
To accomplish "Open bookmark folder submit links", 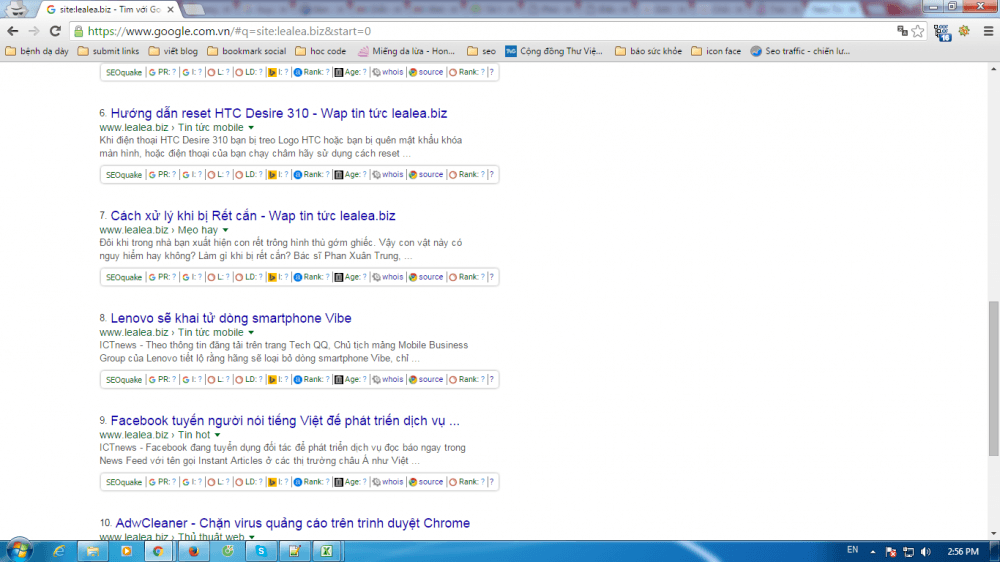I will 108,51.
